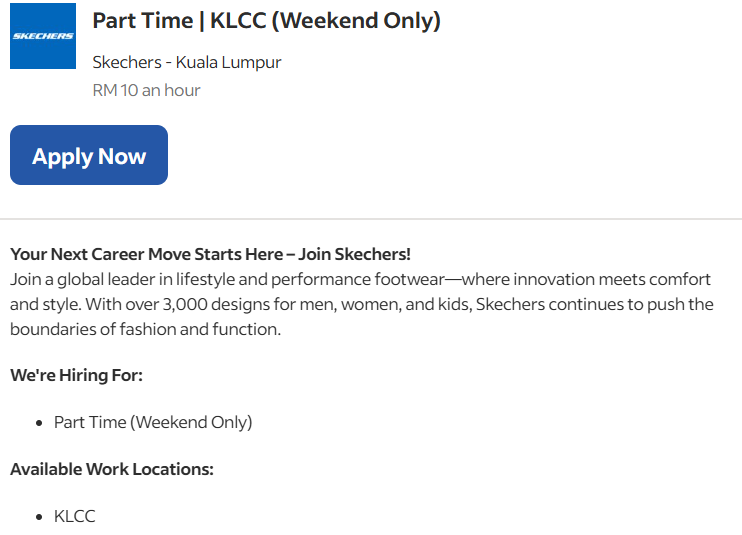Viewport: 742px width, 535px height.
Task: Click the 'We're Hiring For:' heading
Action: (x=76, y=375)
